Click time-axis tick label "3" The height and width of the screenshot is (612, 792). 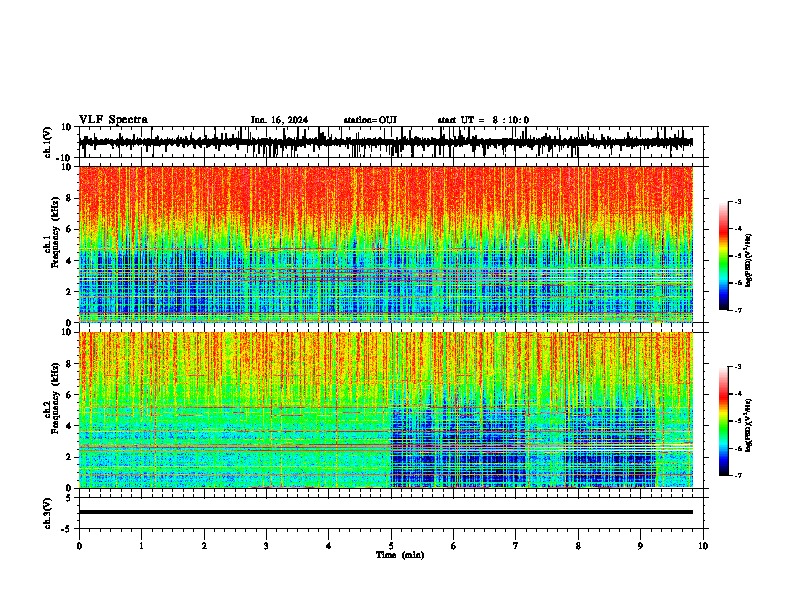click(266, 546)
